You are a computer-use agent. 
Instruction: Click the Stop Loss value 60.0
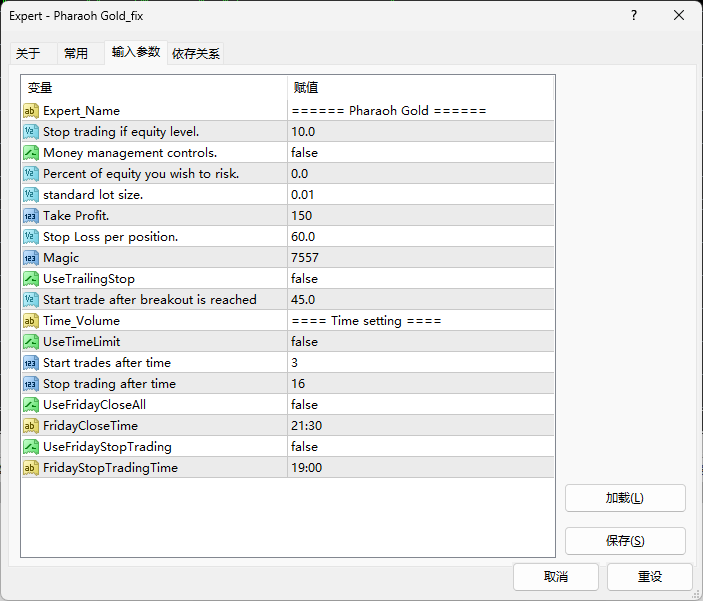point(303,237)
